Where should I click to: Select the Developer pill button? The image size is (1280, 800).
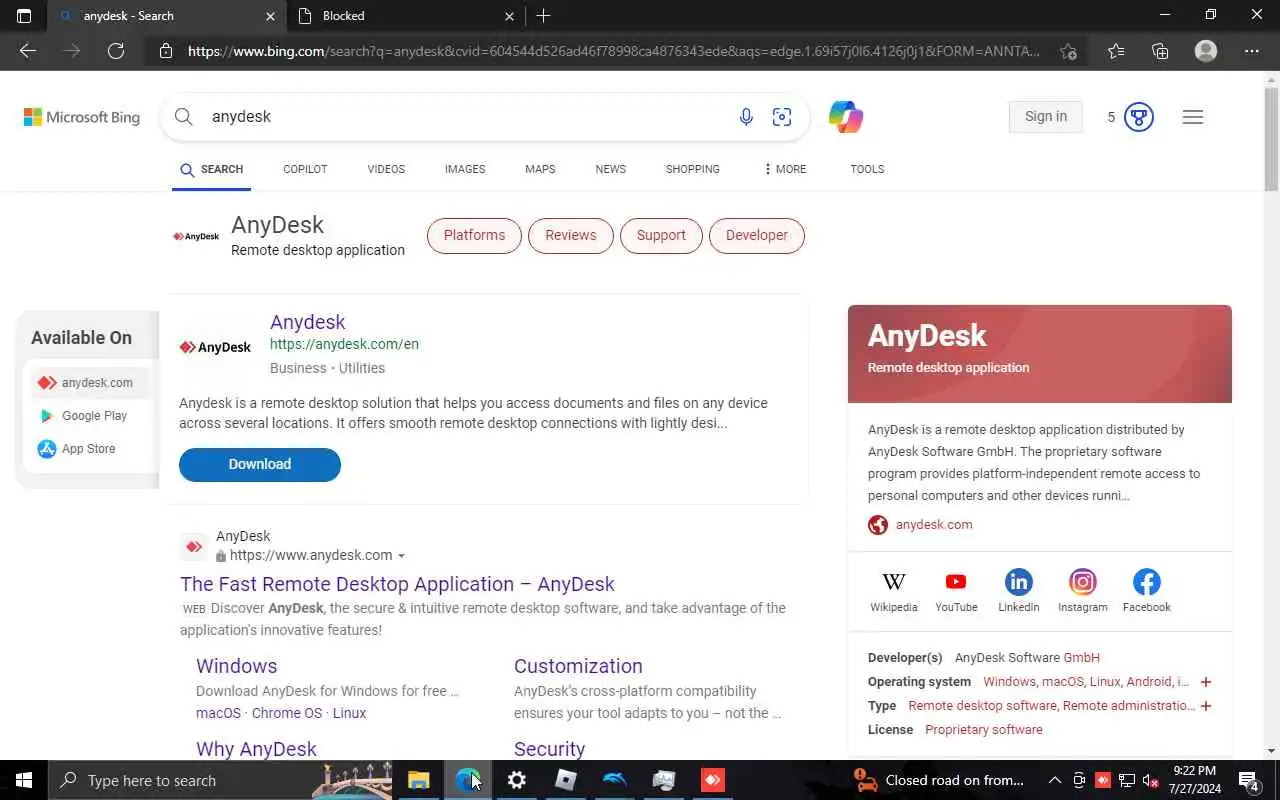point(757,235)
